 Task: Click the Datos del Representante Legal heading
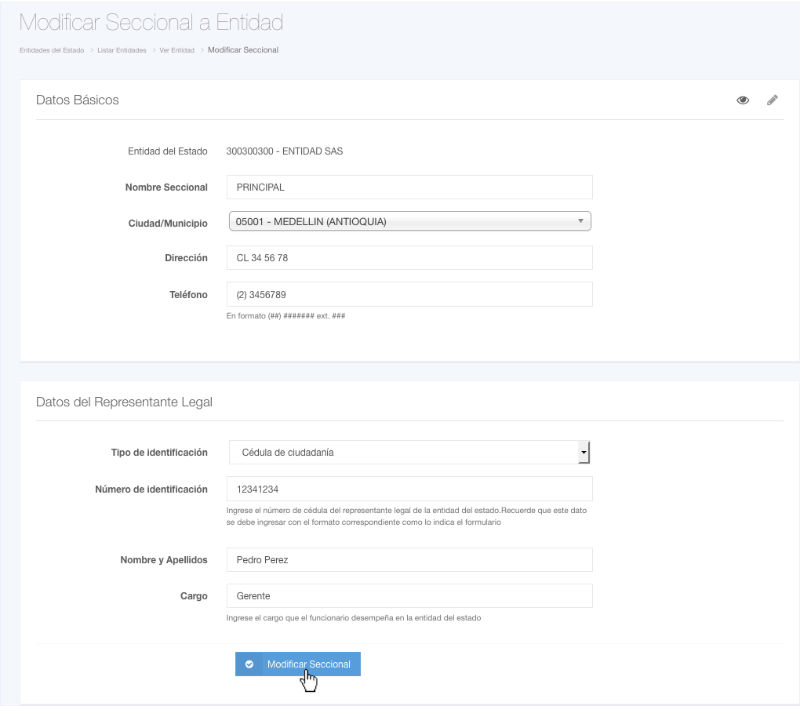click(x=125, y=402)
